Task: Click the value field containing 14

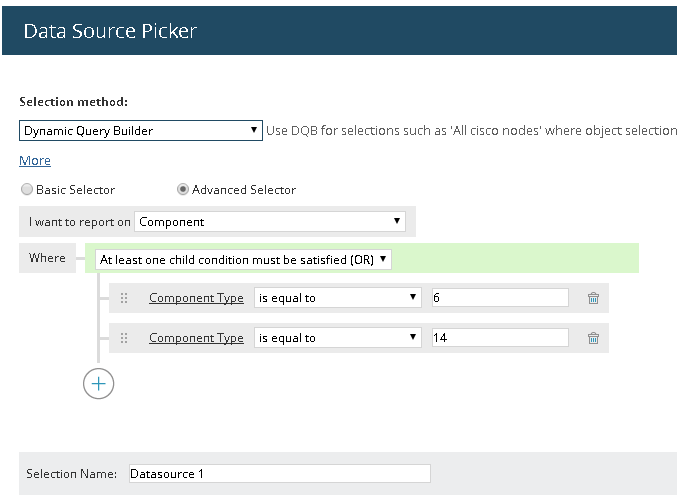Action: pos(499,338)
